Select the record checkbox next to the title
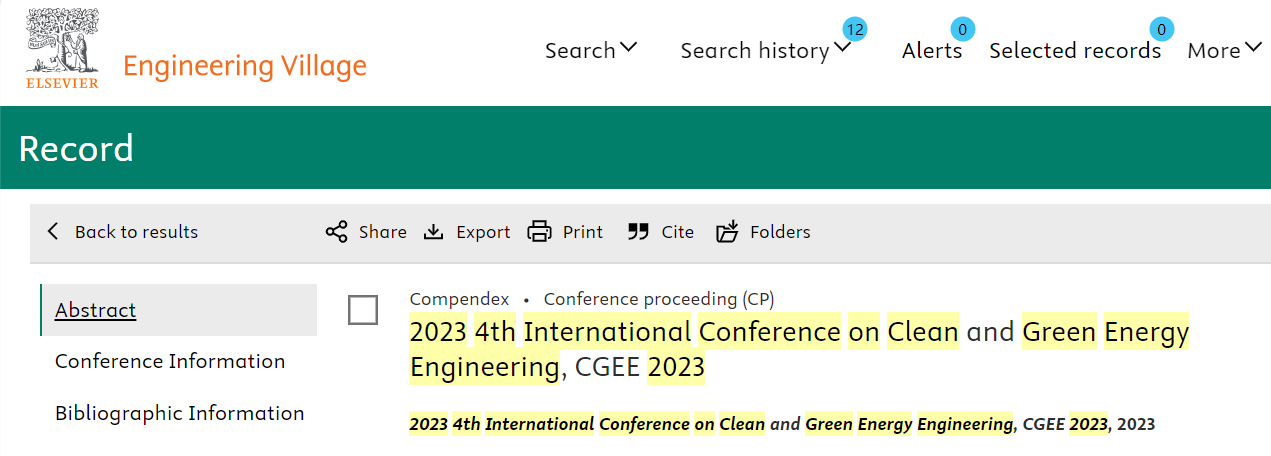Screen dimensions: 1271x456 click(x=363, y=310)
